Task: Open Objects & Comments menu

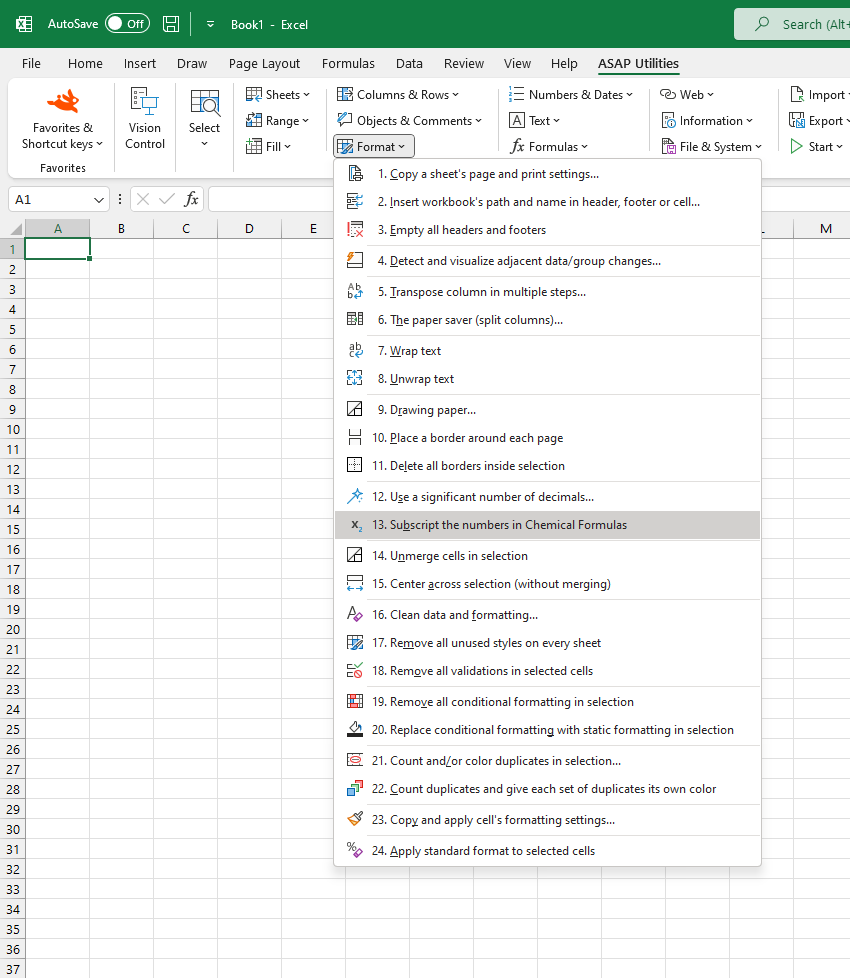Action: [409, 120]
